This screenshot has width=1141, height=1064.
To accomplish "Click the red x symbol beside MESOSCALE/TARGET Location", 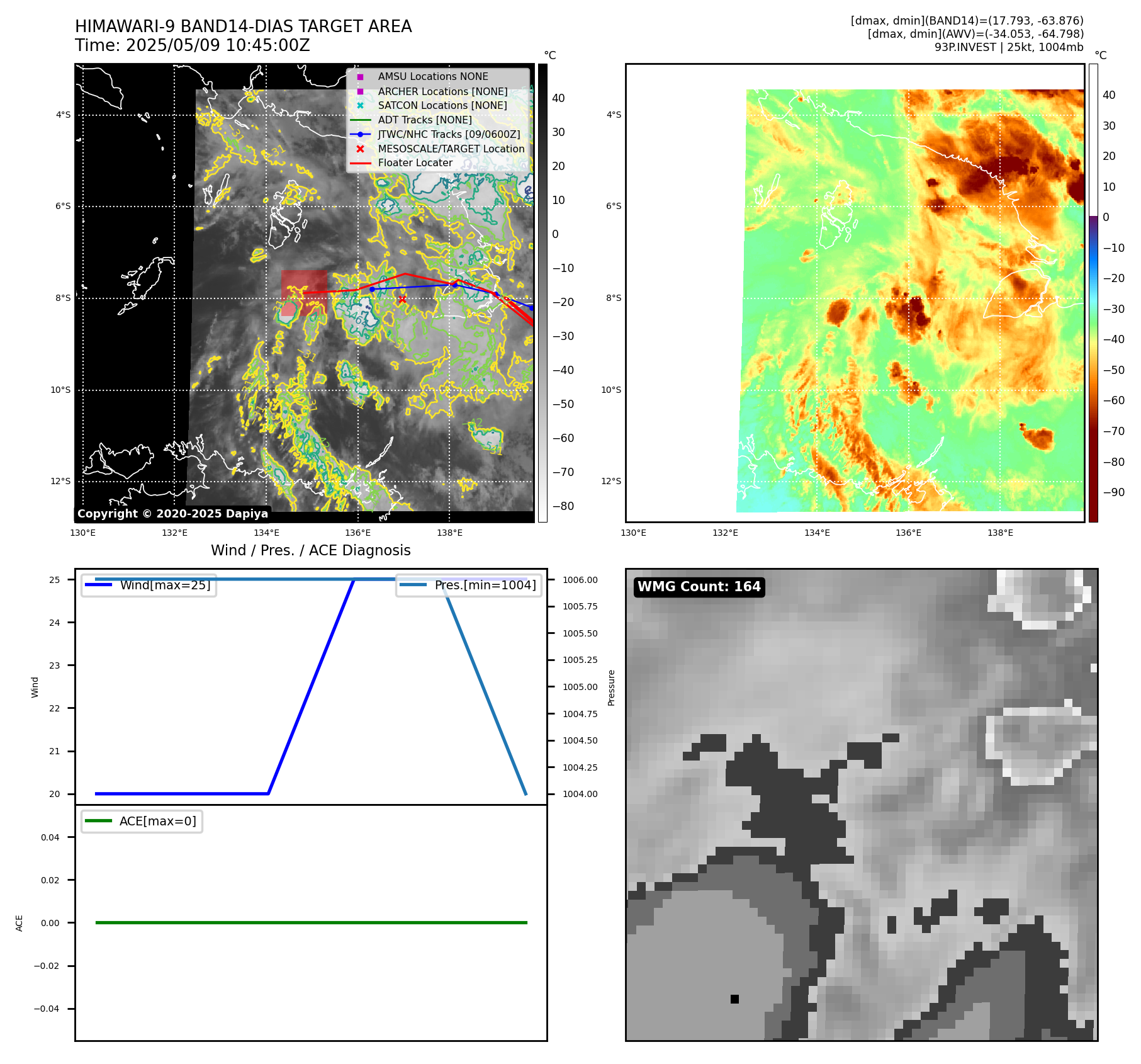I will (x=360, y=149).
